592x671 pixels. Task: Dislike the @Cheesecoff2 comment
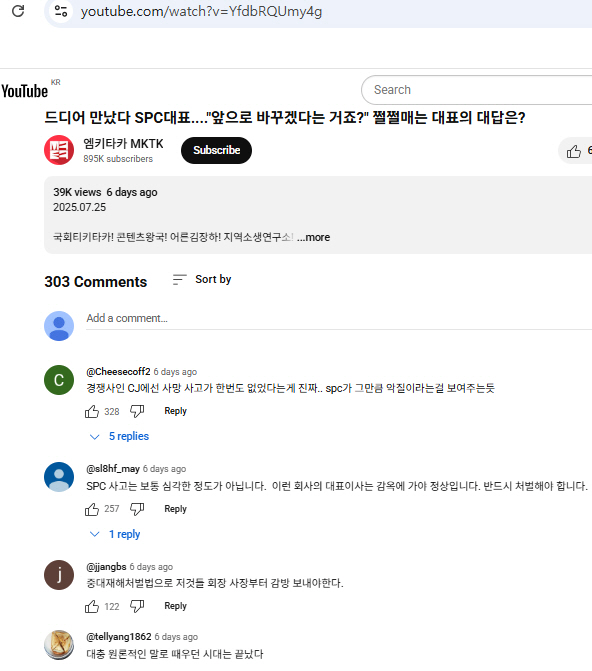coord(137,411)
